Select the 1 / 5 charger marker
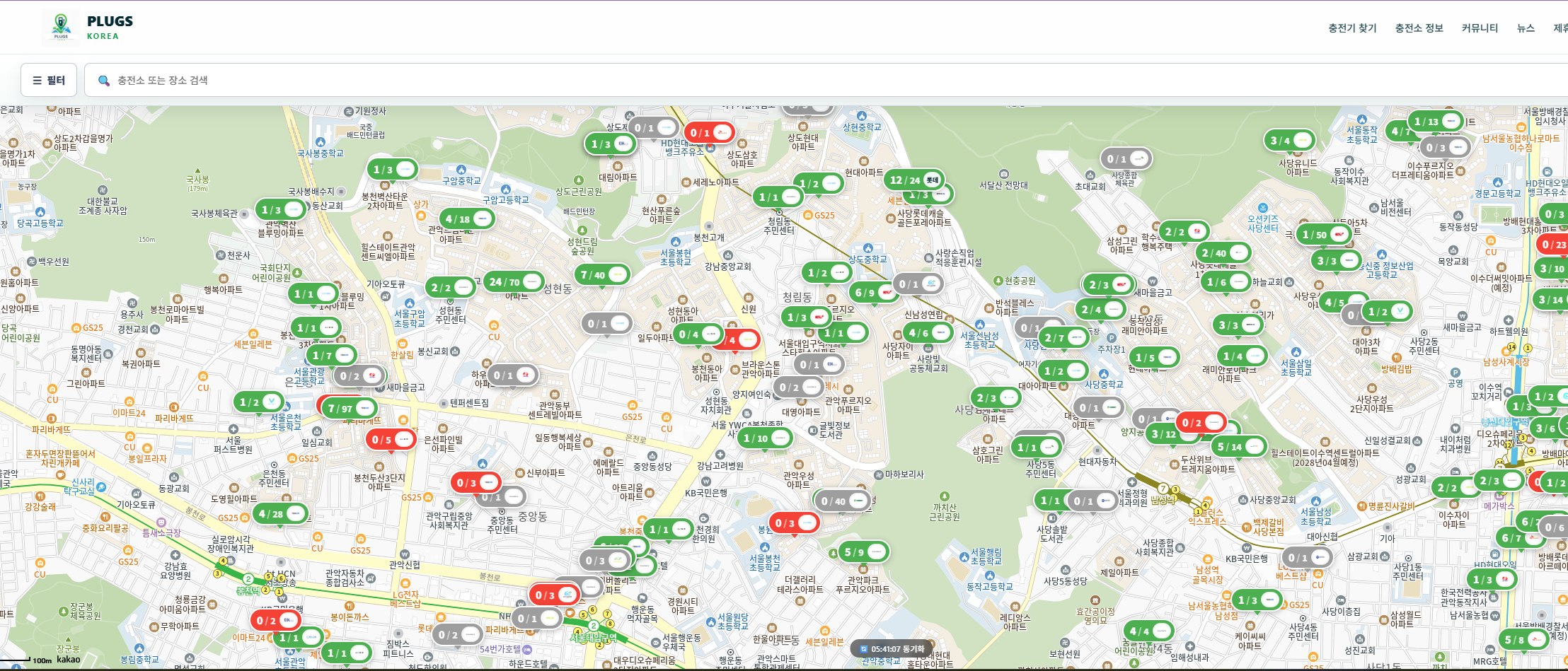 click(x=1154, y=358)
